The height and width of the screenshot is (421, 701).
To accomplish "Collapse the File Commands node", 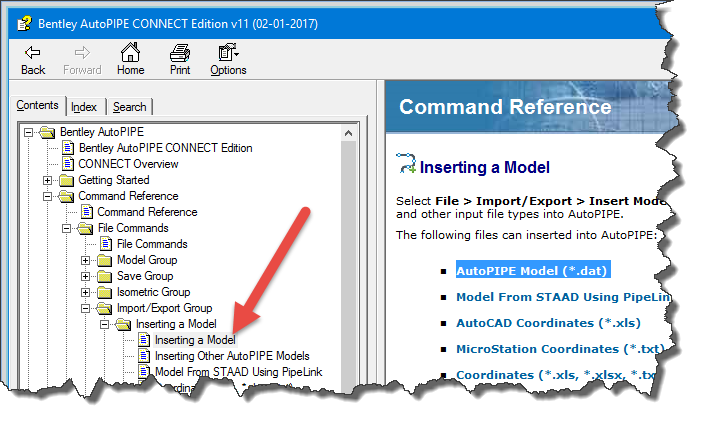I will click(x=66, y=228).
